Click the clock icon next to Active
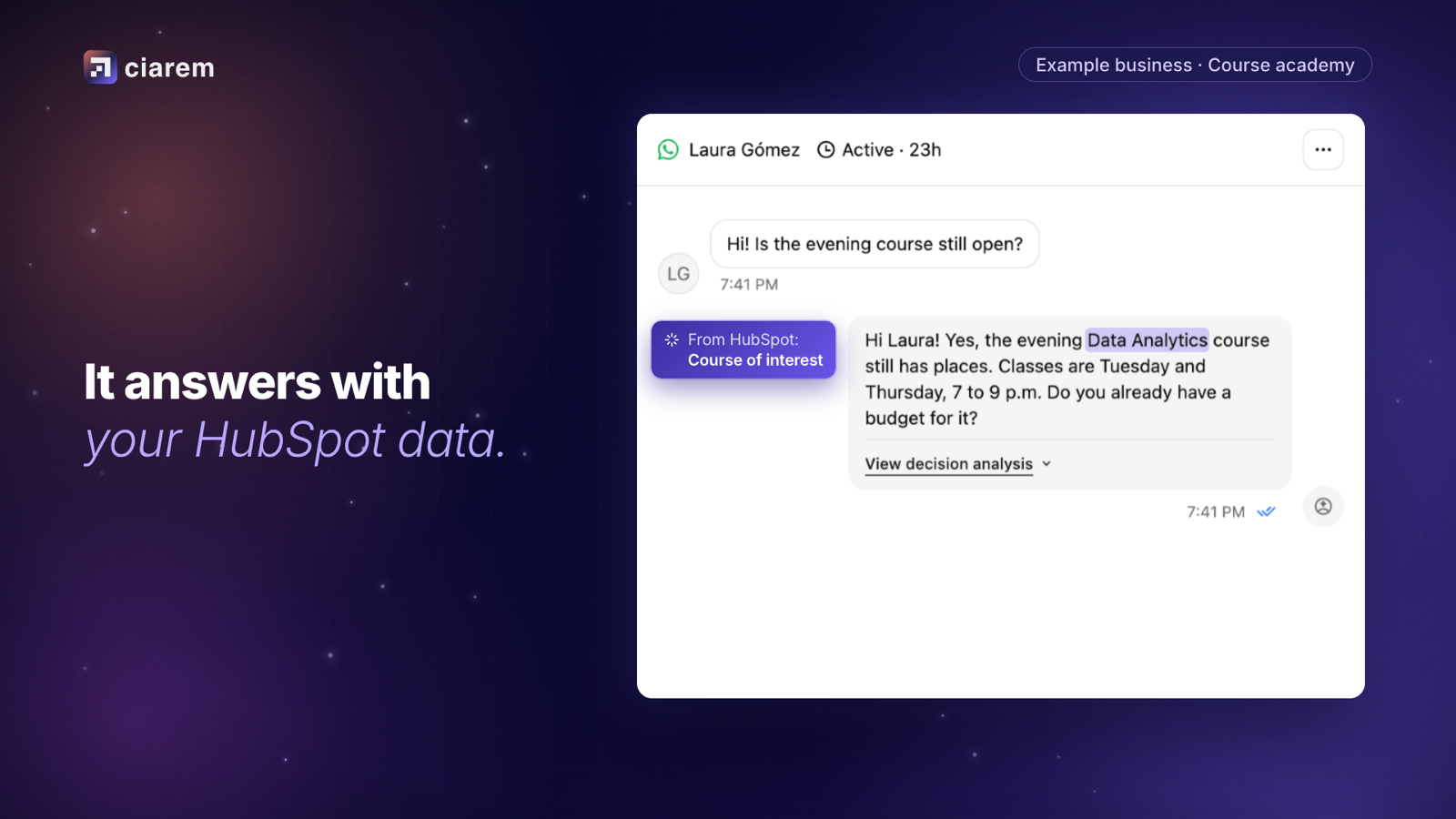This screenshot has width=1456, height=819. (825, 149)
